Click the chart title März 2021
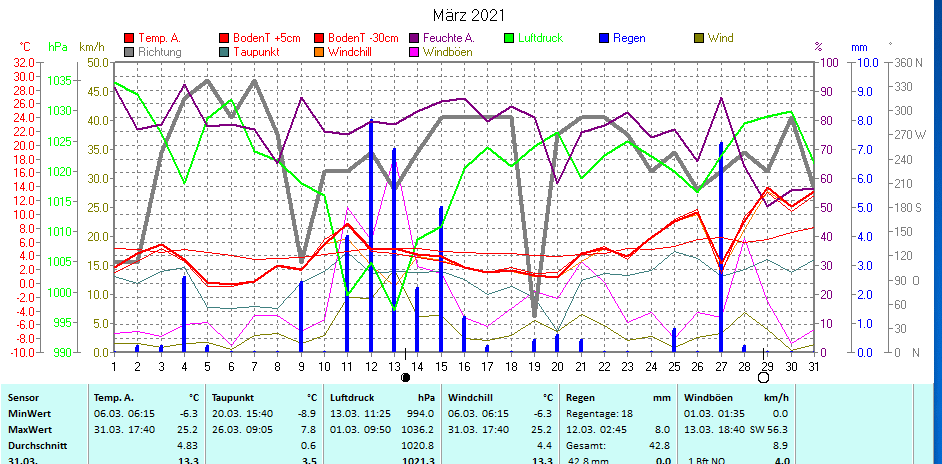The image size is (942, 464). 469,15
